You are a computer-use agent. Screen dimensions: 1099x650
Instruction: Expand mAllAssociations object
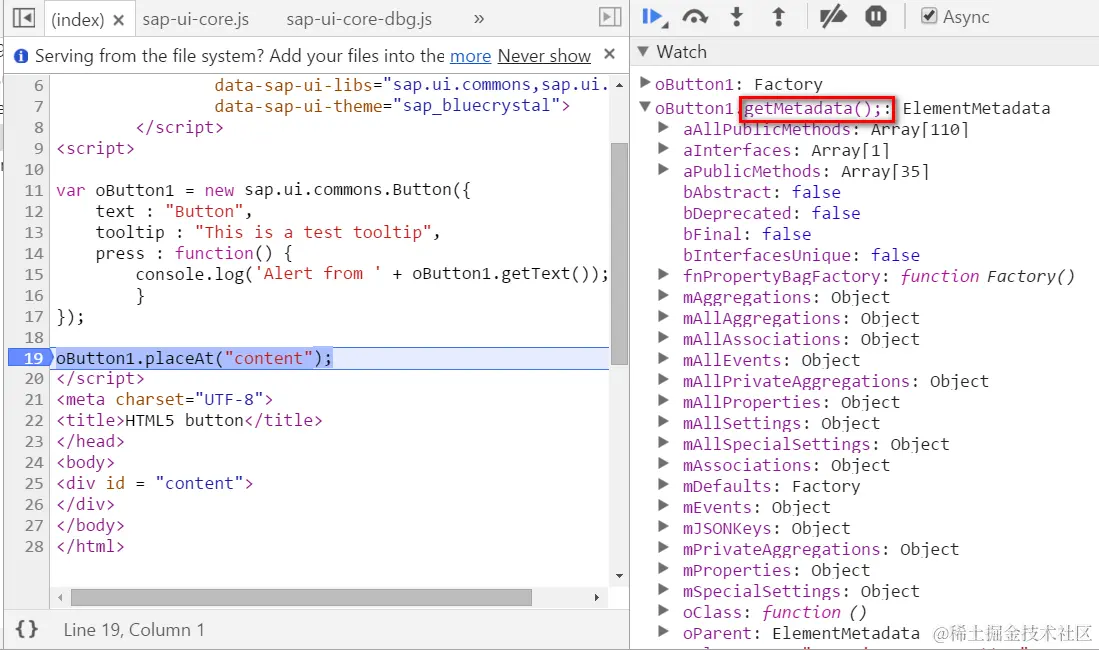[663, 338]
